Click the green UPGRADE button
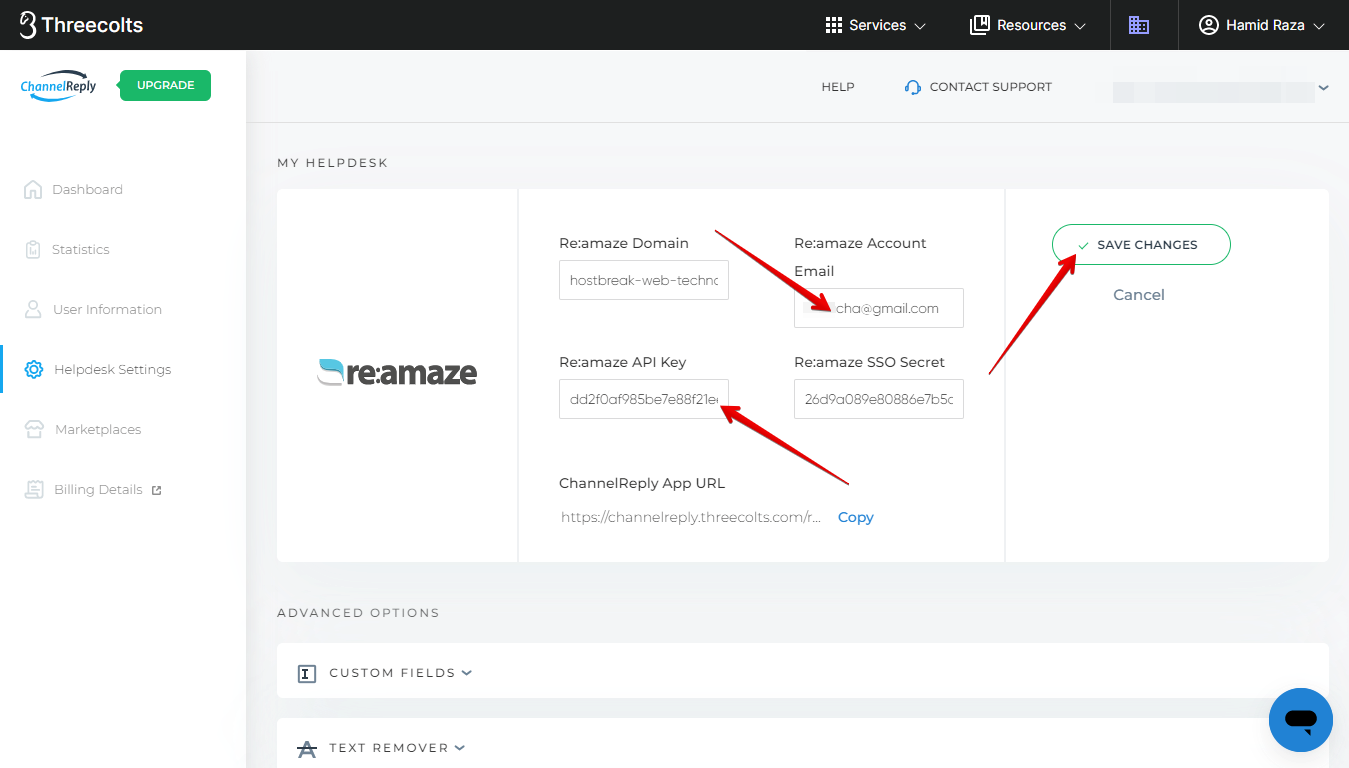 (x=165, y=85)
